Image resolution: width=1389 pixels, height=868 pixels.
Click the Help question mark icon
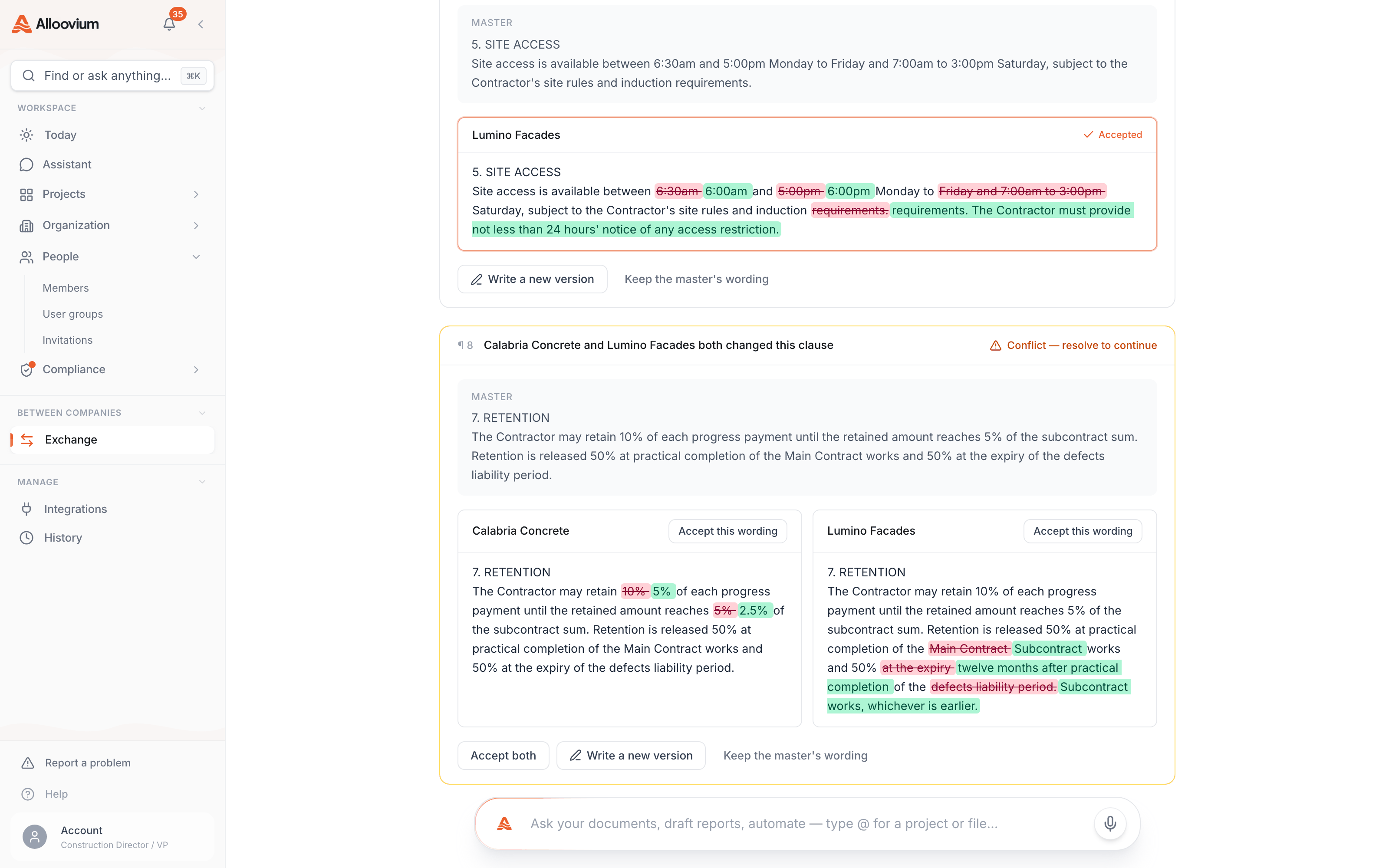click(27, 794)
